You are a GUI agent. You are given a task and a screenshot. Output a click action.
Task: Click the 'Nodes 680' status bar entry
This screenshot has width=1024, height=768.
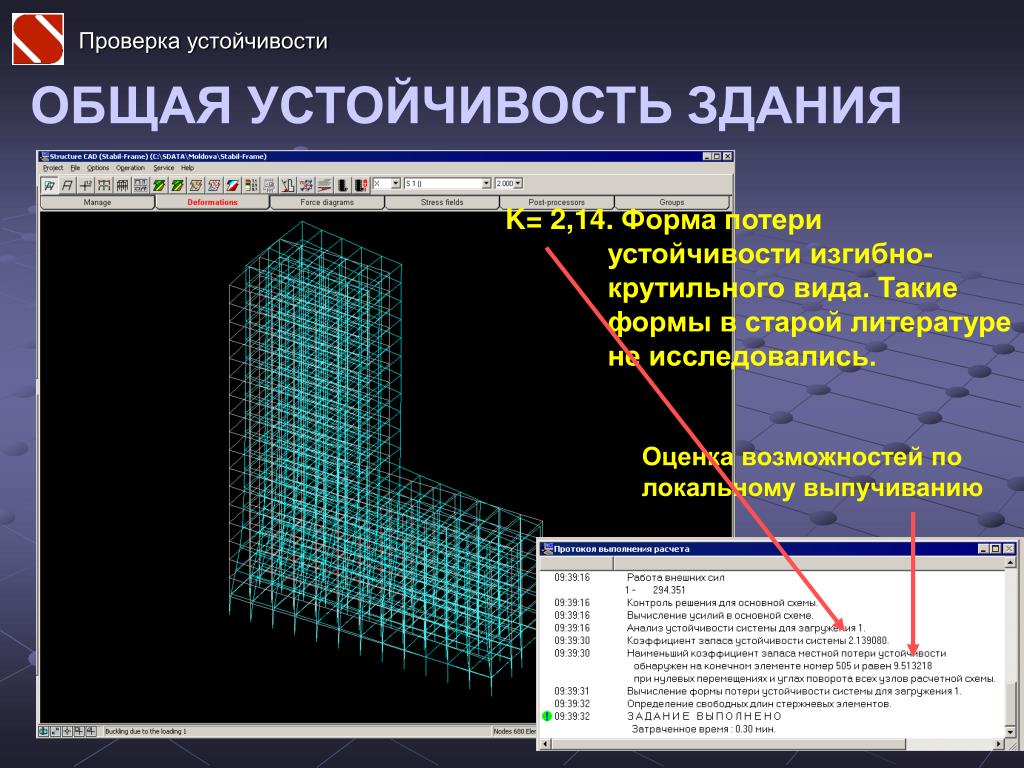point(508,731)
